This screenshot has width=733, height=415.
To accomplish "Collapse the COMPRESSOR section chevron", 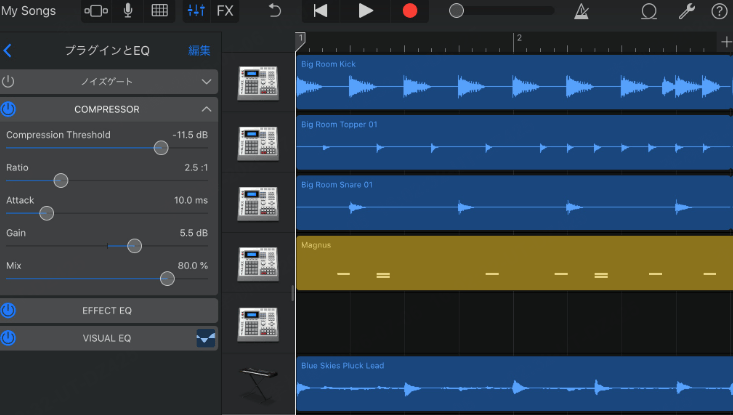I will [x=206, y=109].
